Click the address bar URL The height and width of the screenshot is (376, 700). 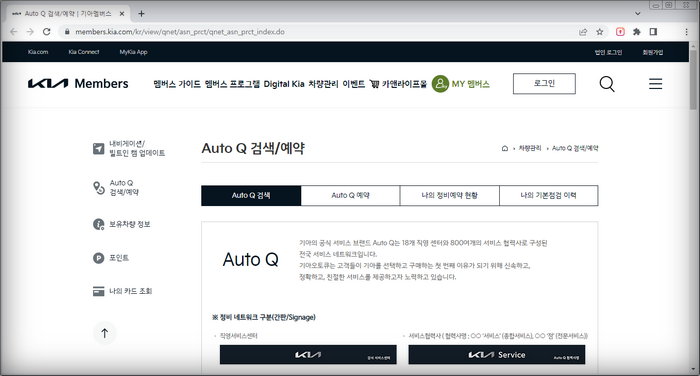point(179,32)
